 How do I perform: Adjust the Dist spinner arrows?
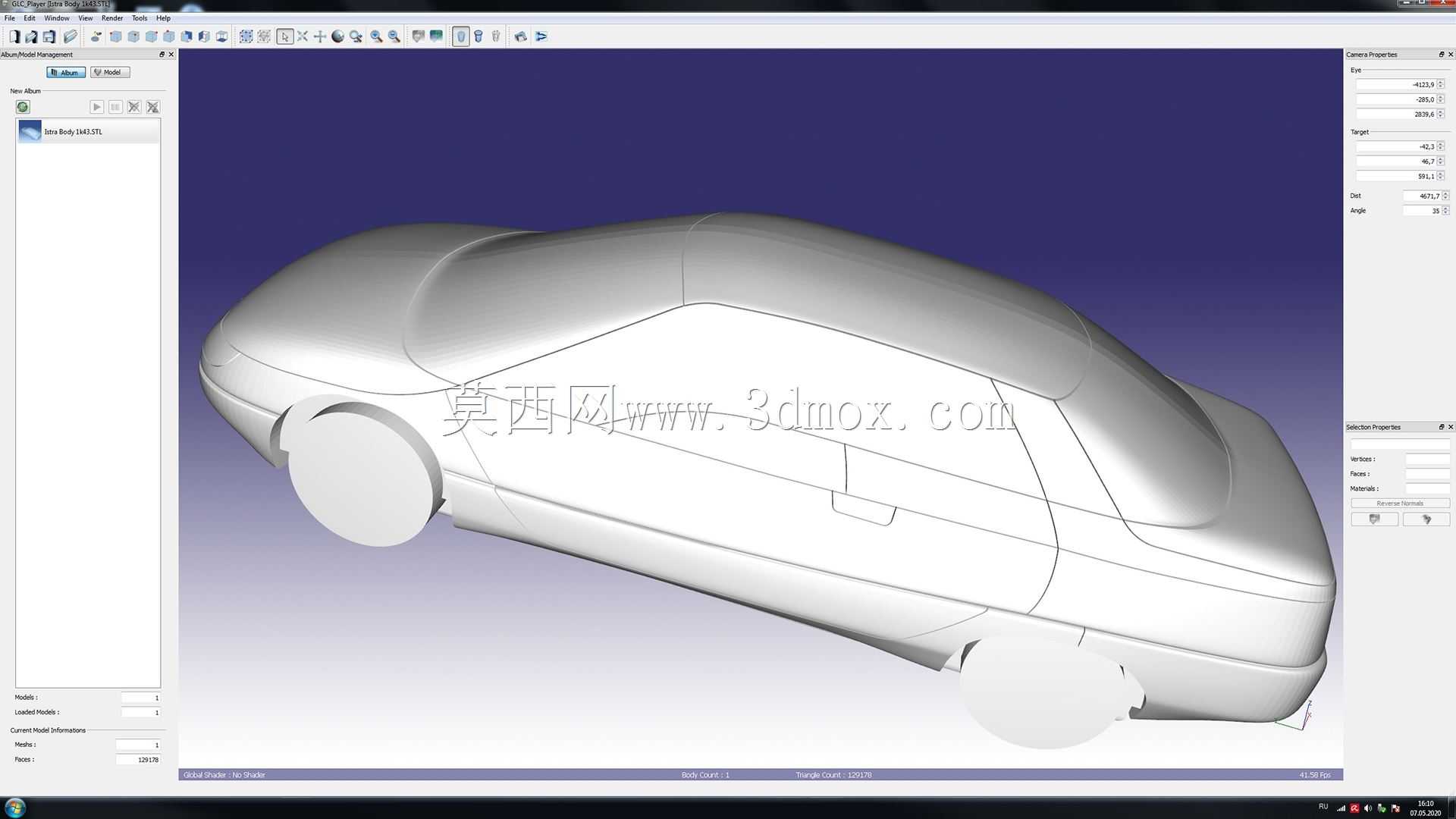click(x=1445, y=196)
